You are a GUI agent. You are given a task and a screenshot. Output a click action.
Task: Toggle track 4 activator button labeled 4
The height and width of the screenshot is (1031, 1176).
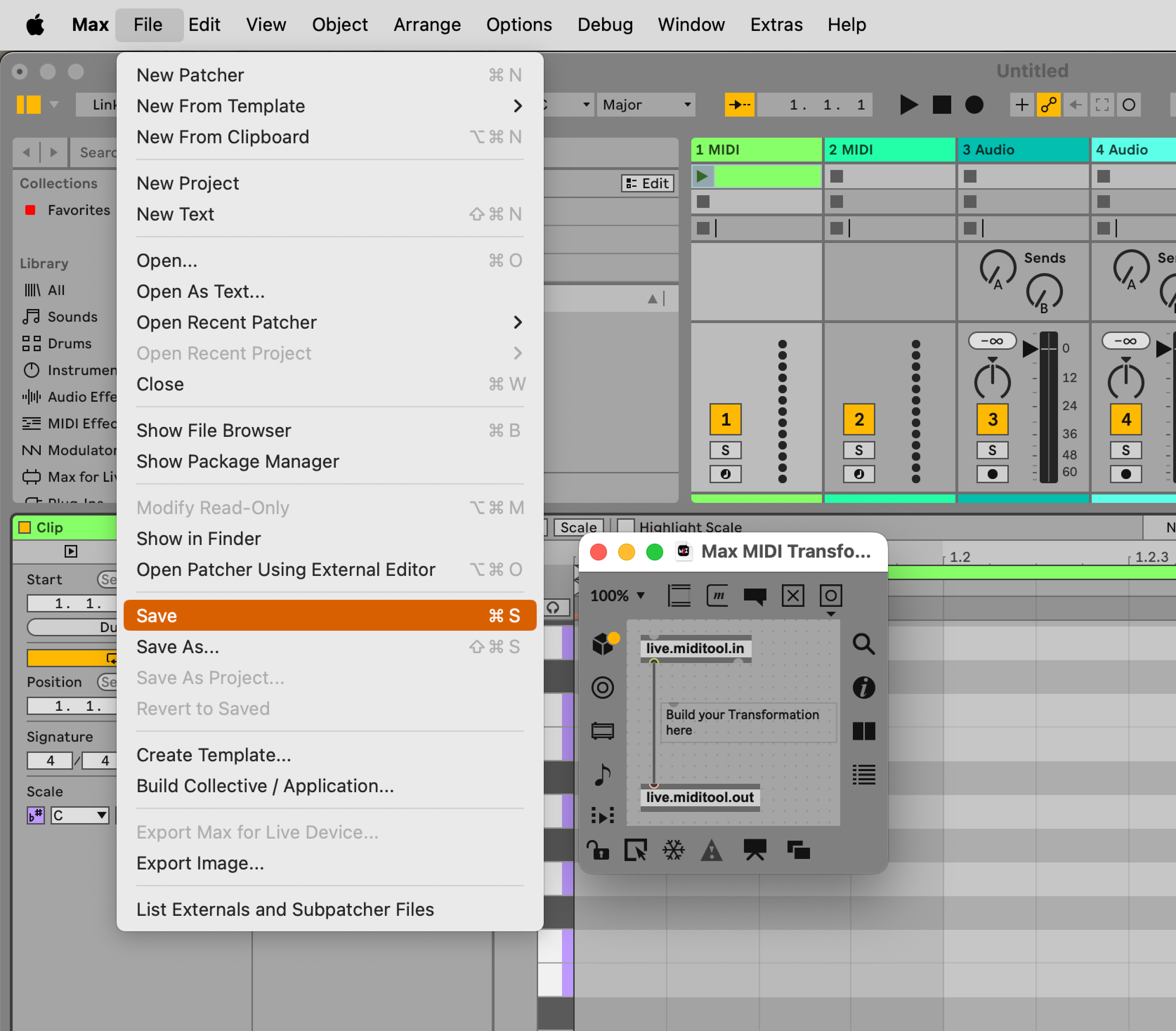(1125, 419)
